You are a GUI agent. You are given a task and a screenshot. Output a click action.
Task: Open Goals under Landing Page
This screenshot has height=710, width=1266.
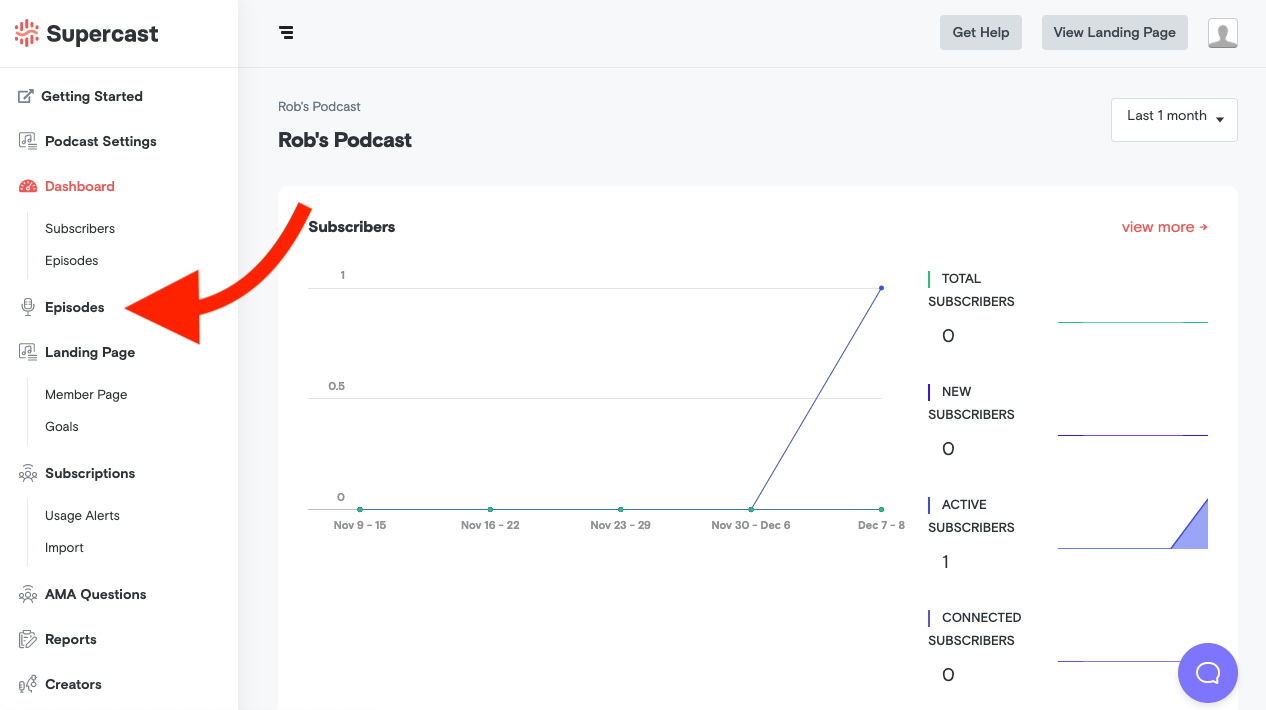[x=62, y=426]
